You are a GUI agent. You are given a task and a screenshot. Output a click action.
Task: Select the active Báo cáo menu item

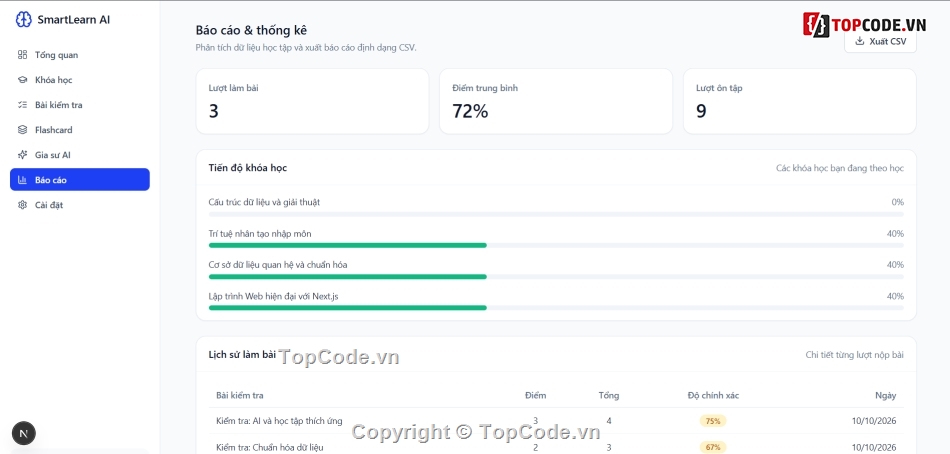click(79, 179)
